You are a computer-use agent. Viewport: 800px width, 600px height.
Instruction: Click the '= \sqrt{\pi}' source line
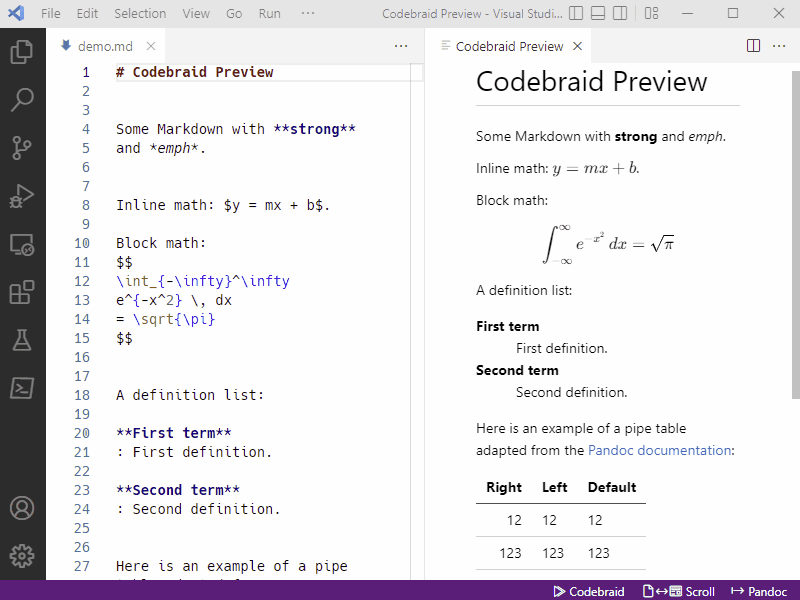coord(165,319)
